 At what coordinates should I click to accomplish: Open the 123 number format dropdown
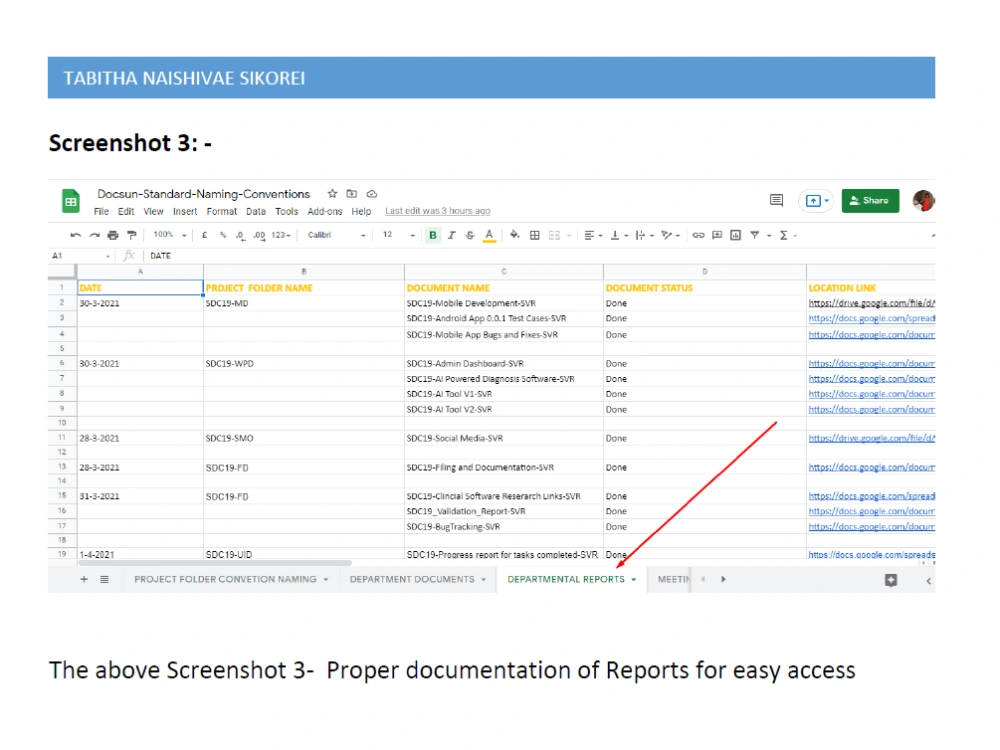tap(281, 235)
